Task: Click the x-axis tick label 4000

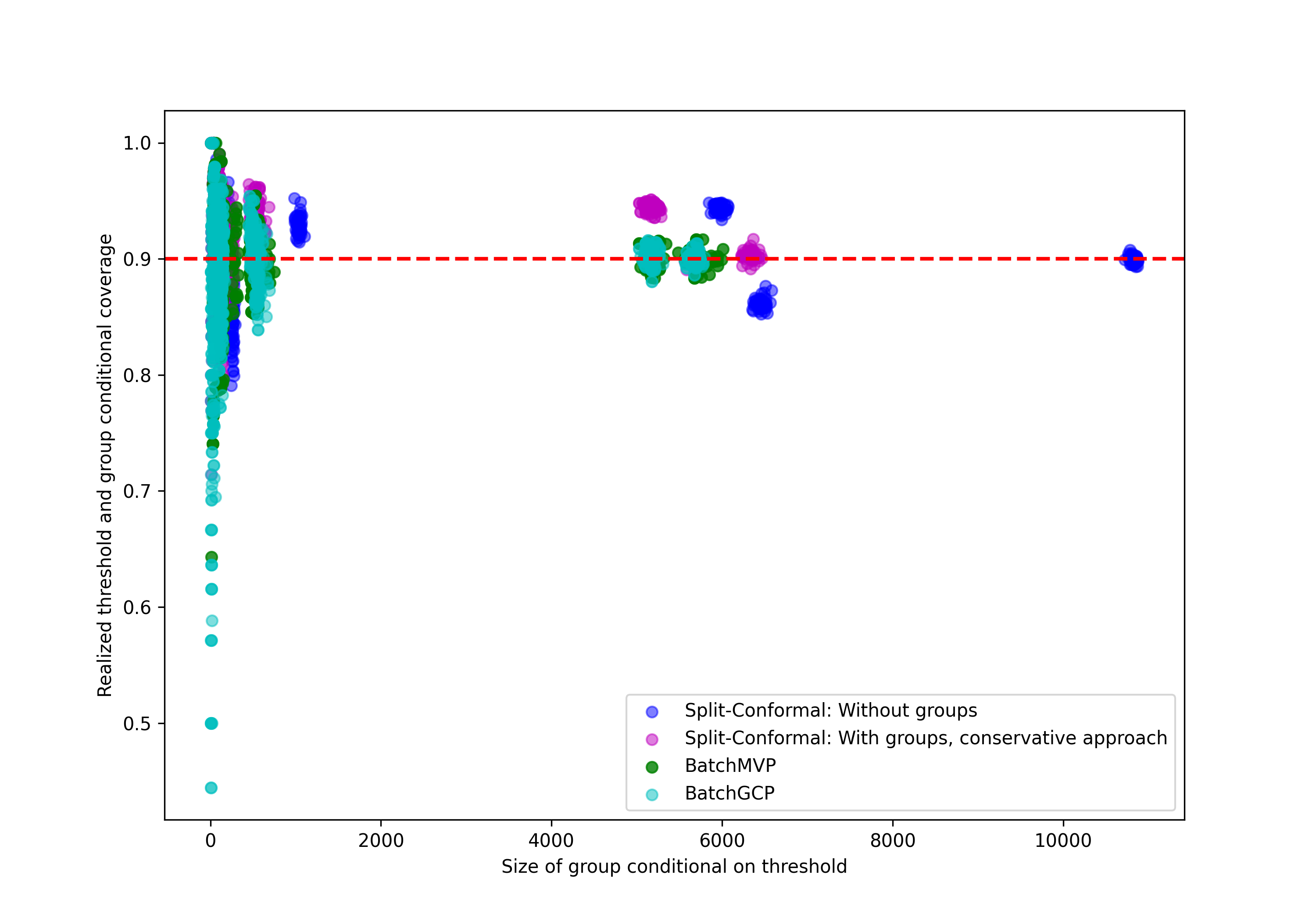Action: point(551,841)
